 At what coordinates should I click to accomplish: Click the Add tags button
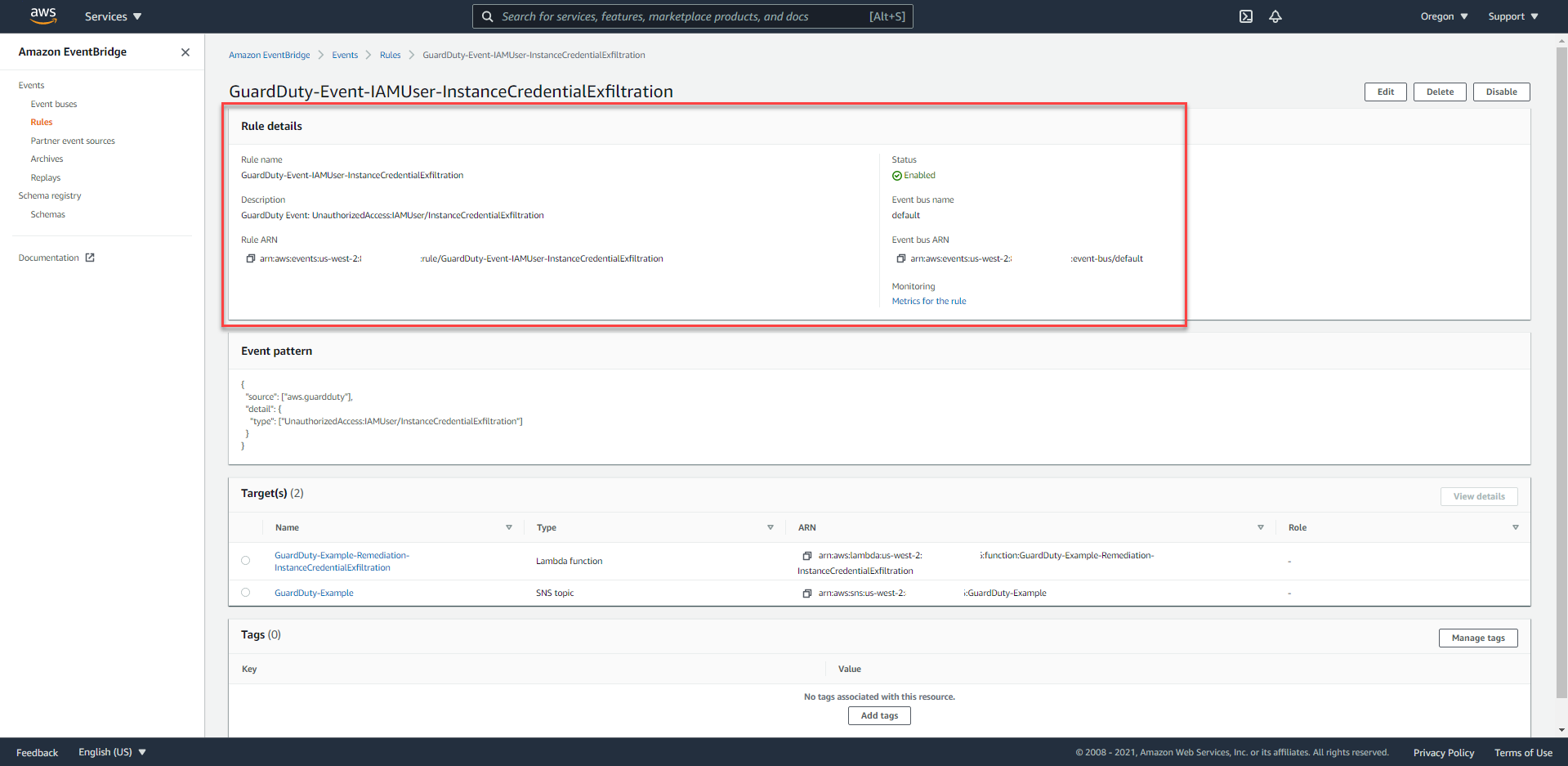(x=879, y=715)
